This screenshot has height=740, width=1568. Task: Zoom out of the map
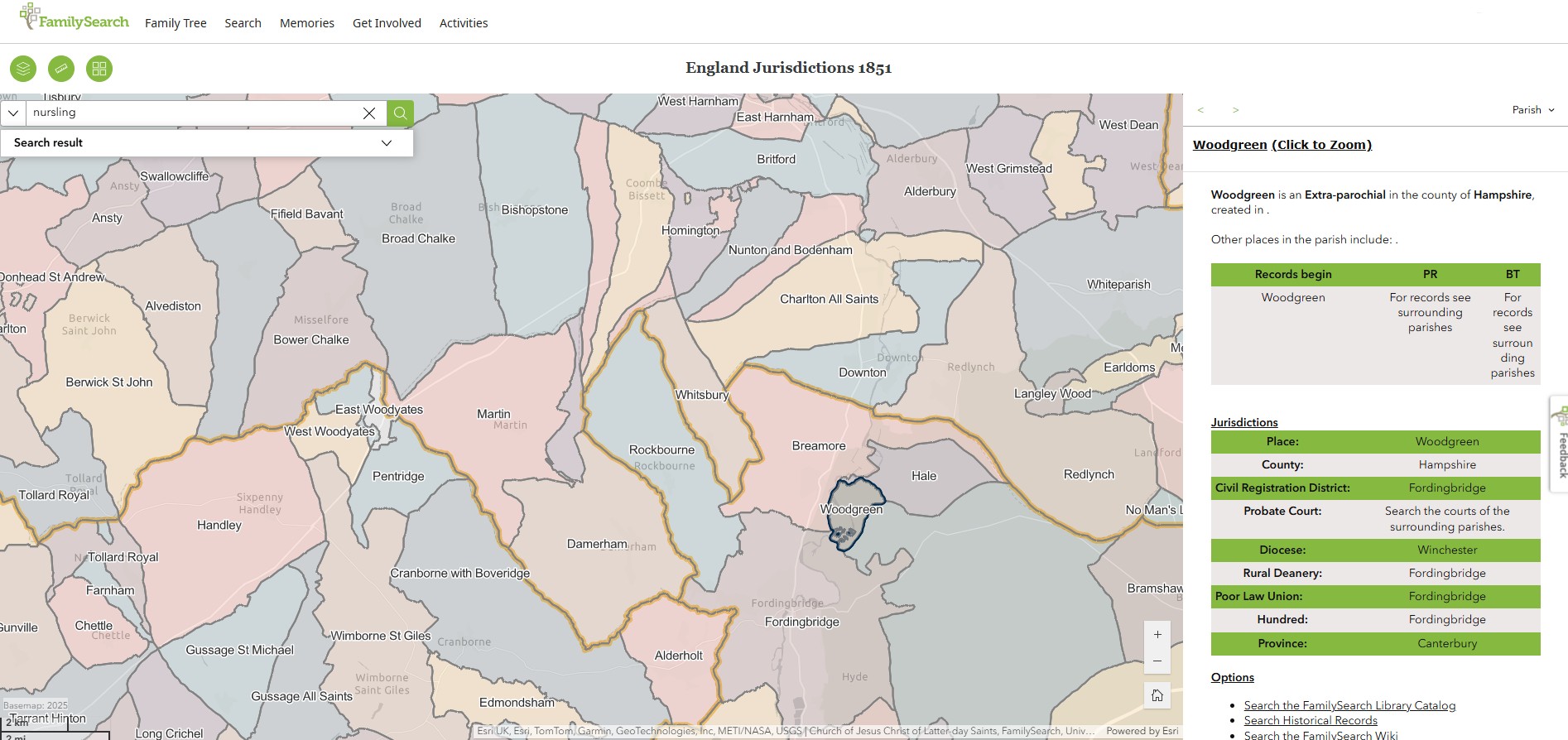coord(1157,661)
